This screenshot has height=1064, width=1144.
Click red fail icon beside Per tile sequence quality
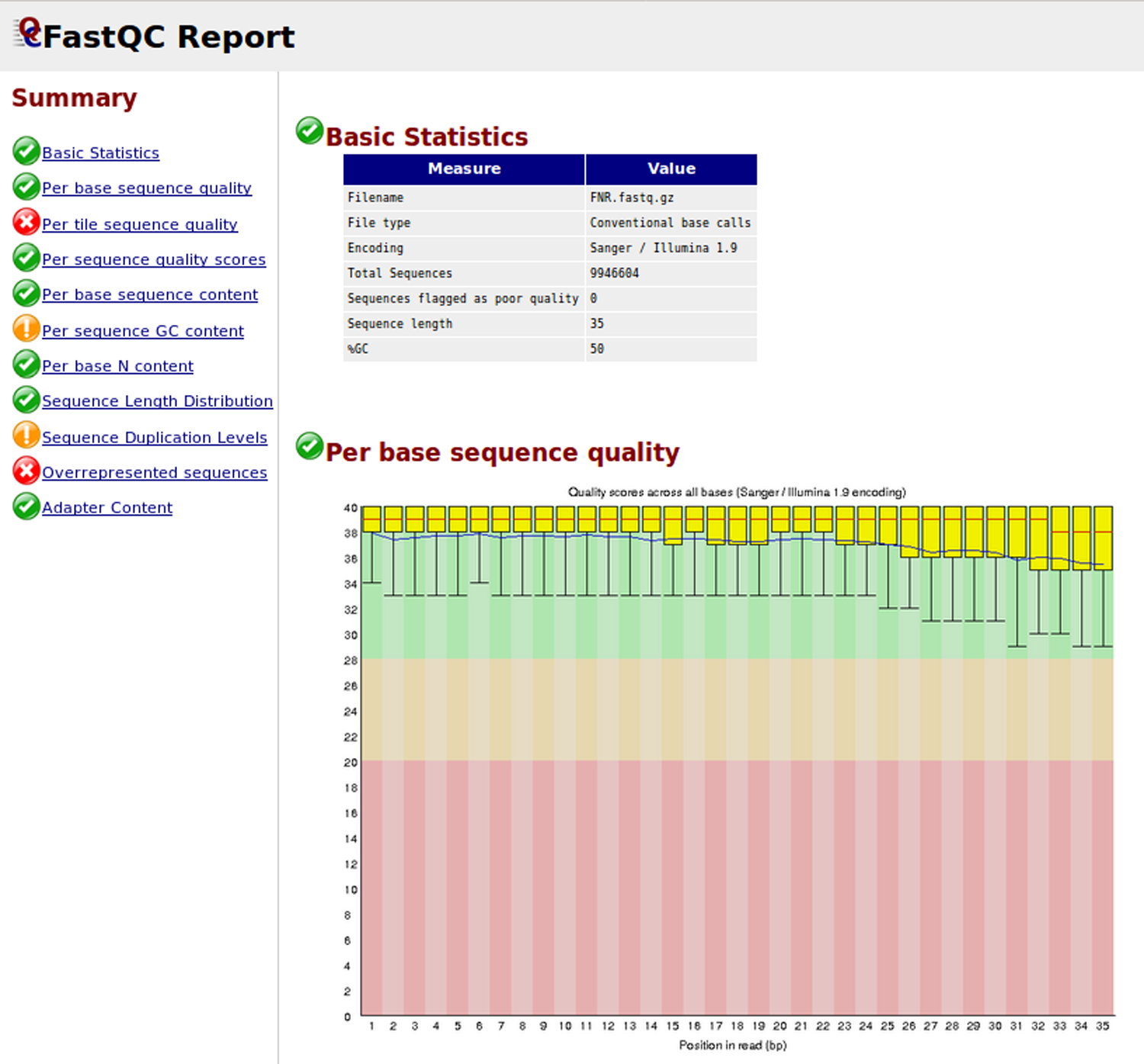tap(26, 222)
